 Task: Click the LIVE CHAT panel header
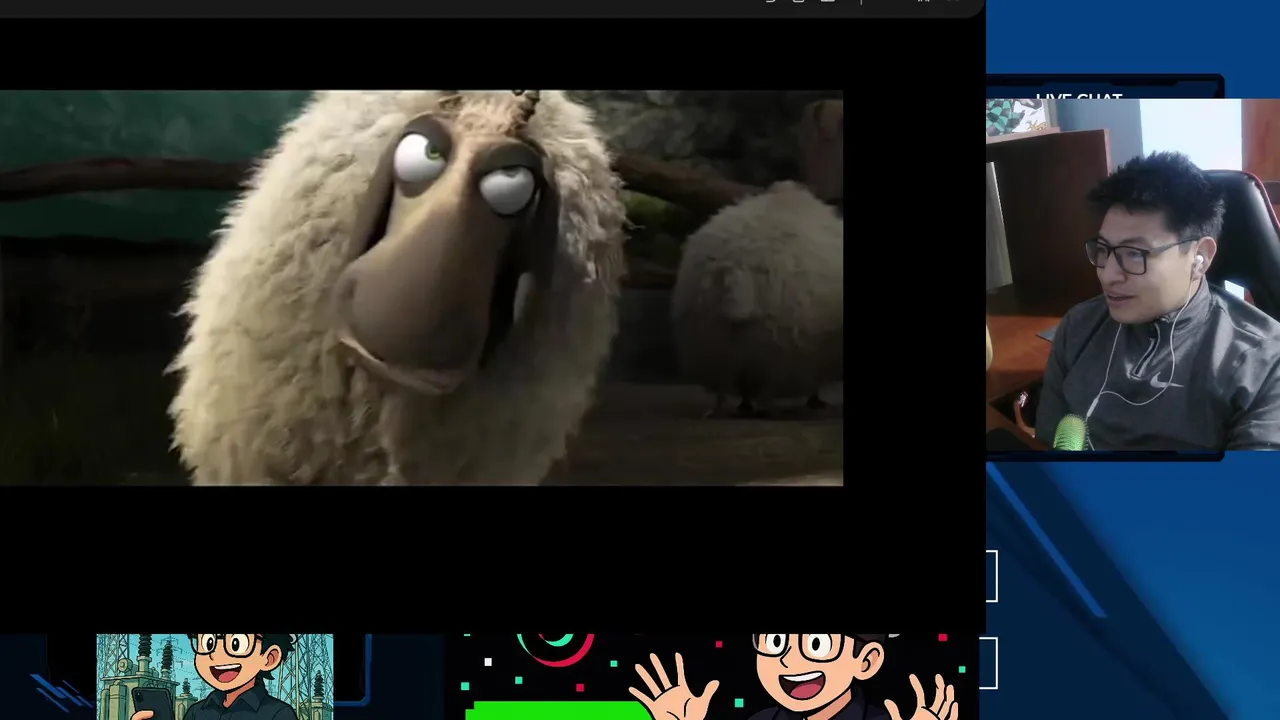pos(1079,97)
